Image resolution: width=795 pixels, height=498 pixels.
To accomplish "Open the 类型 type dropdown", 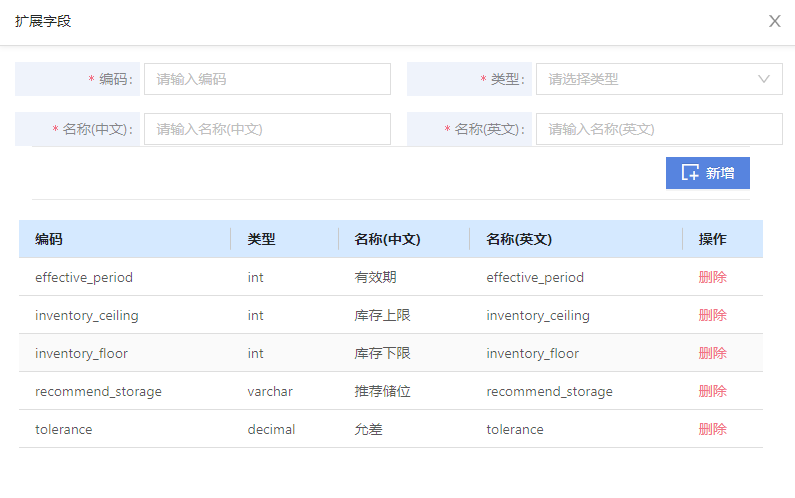I will coord(659,79).
